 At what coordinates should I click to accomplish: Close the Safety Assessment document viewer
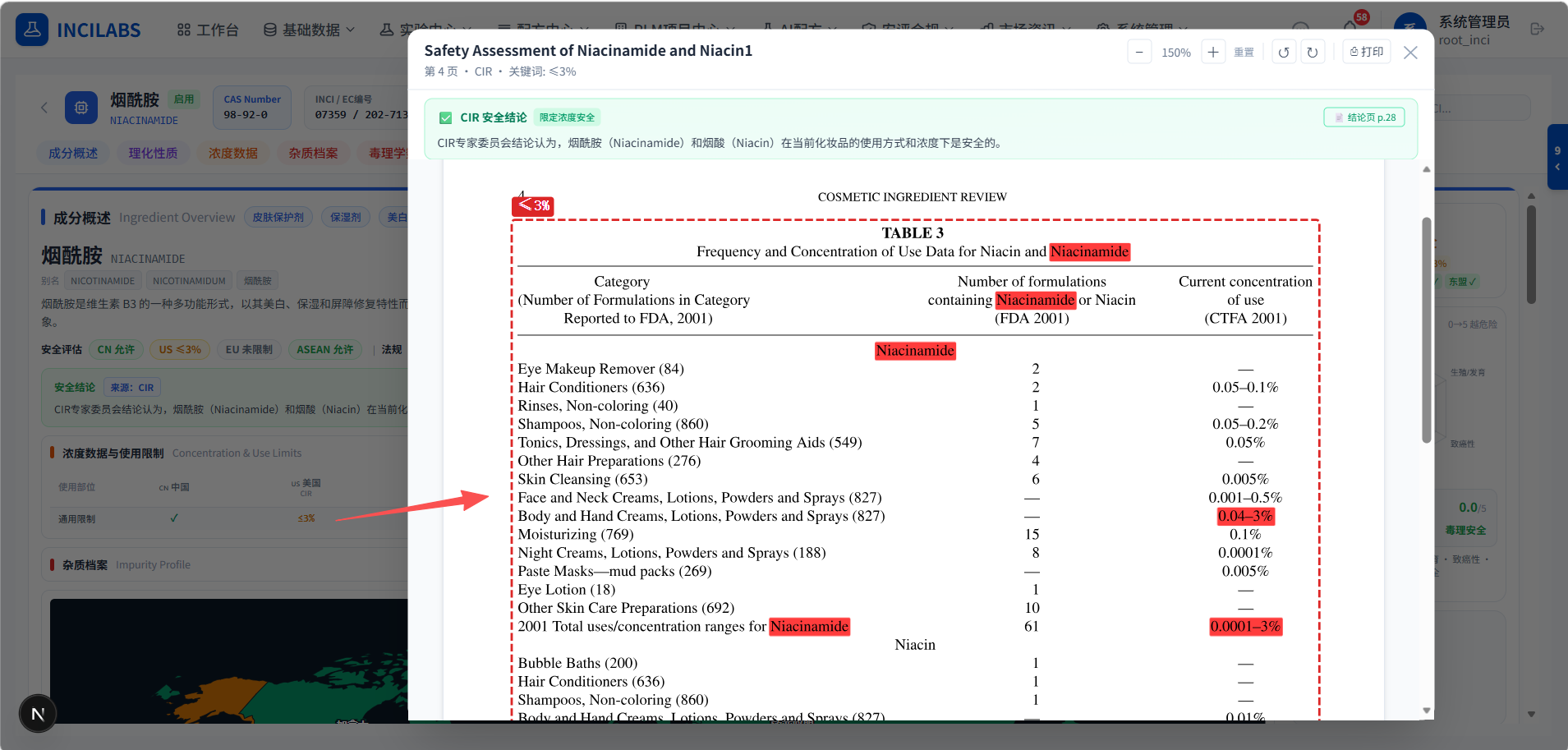1410,53
